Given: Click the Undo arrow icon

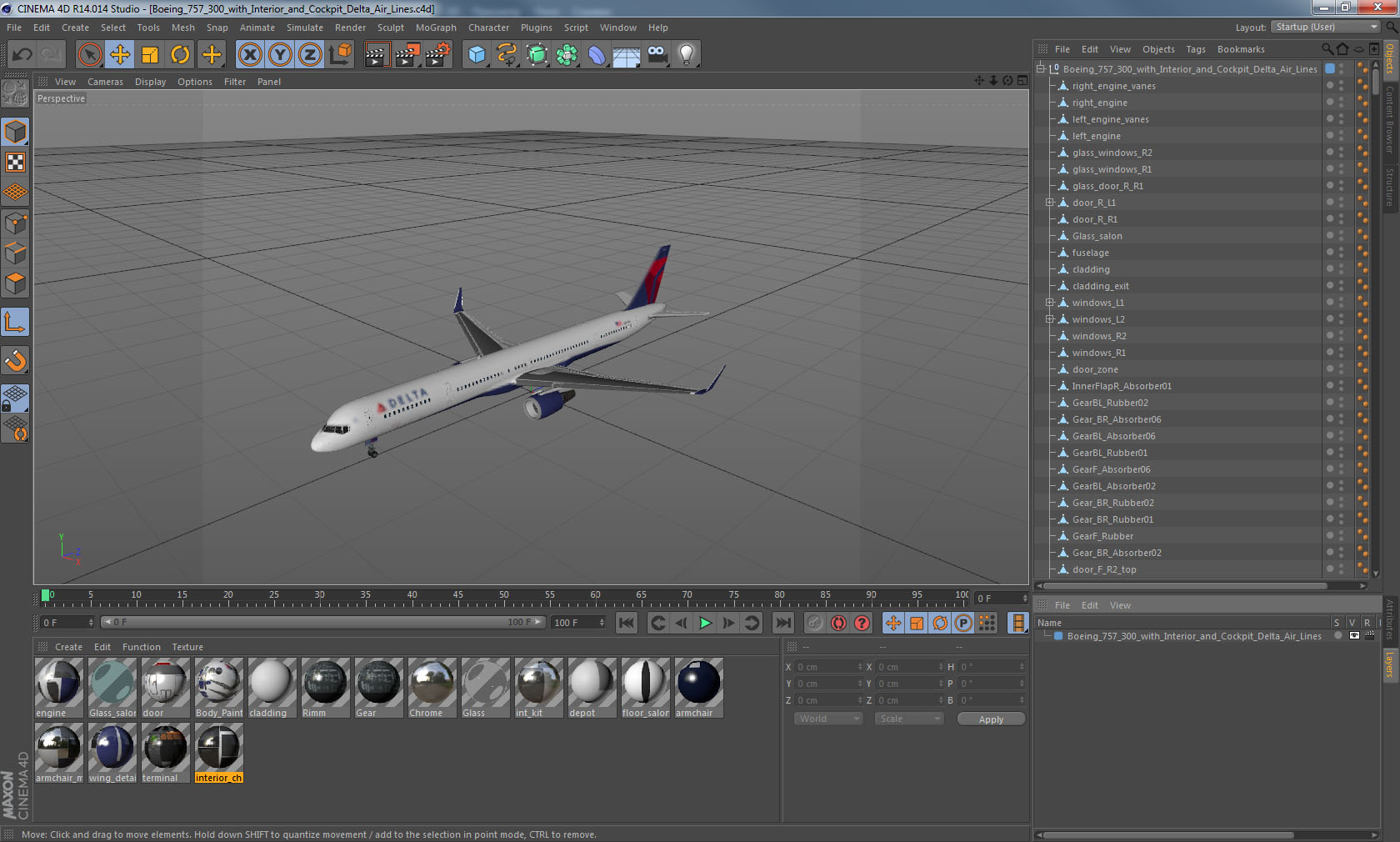Looking at the screenshot, I should click(x=22, y=55).
